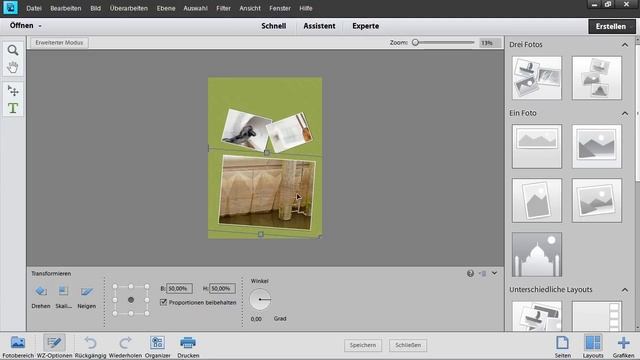640x360 pixels.
Task: Switch to Experte mode tab
Action: 365,26
